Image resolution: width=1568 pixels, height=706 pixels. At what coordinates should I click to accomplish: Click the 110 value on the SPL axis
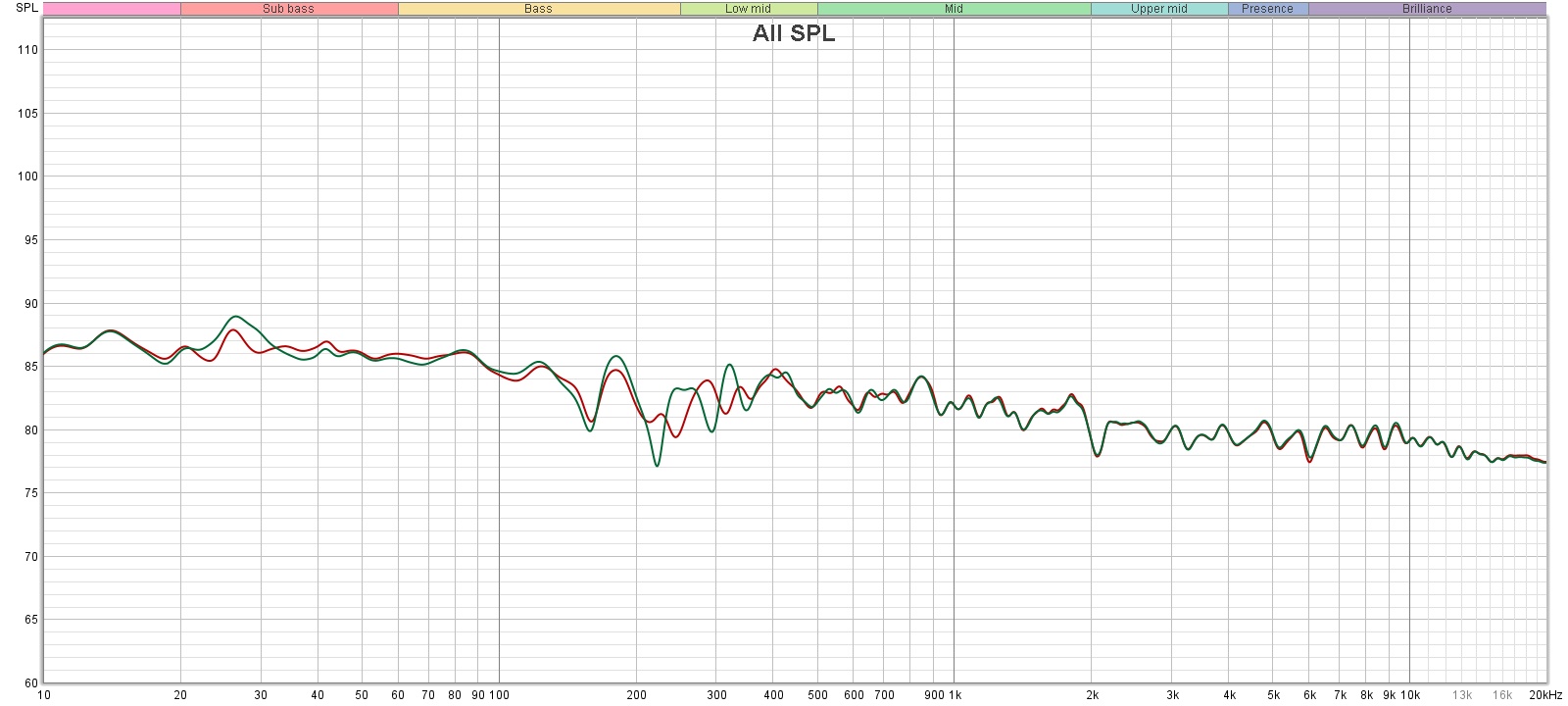coord(27,50)
